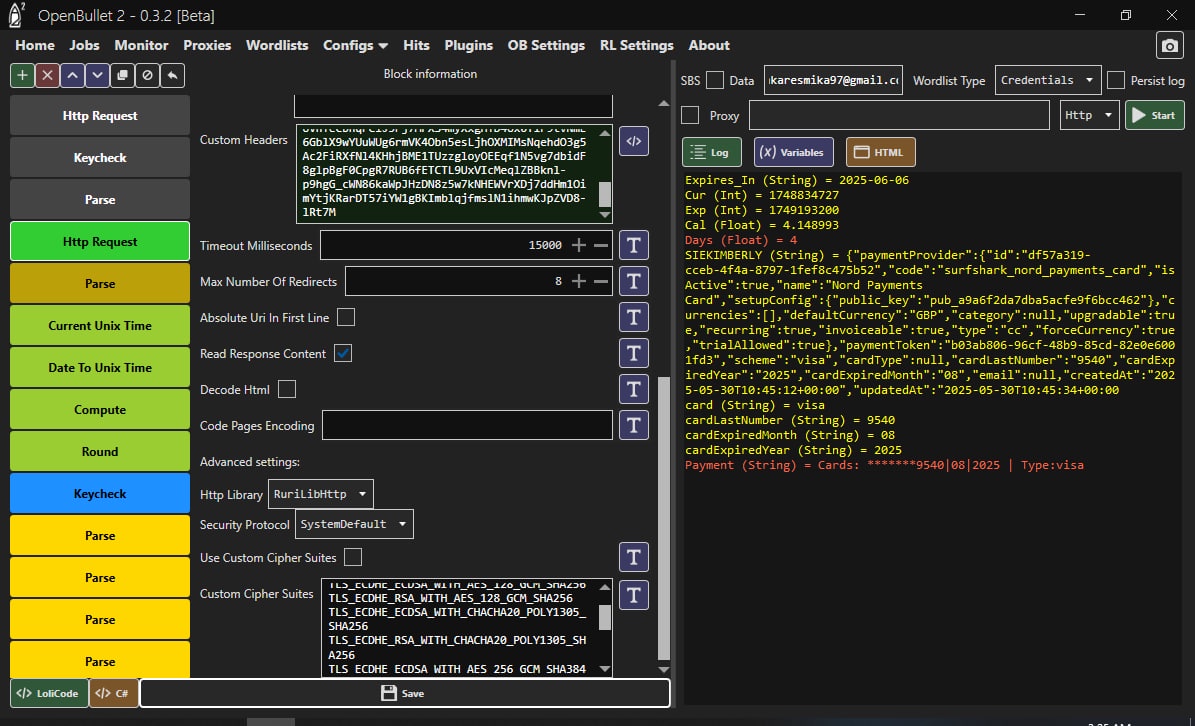Viewport: 1195px width, 726px height.
Task: Move the selected block down
Action: pyautogui.click(x=98, y=75)
